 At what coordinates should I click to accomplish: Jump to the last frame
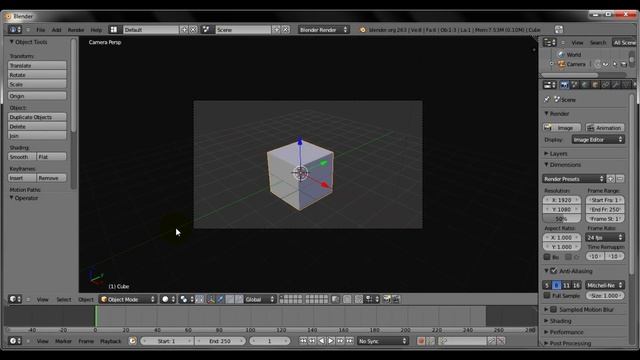(x=349, y=340)
